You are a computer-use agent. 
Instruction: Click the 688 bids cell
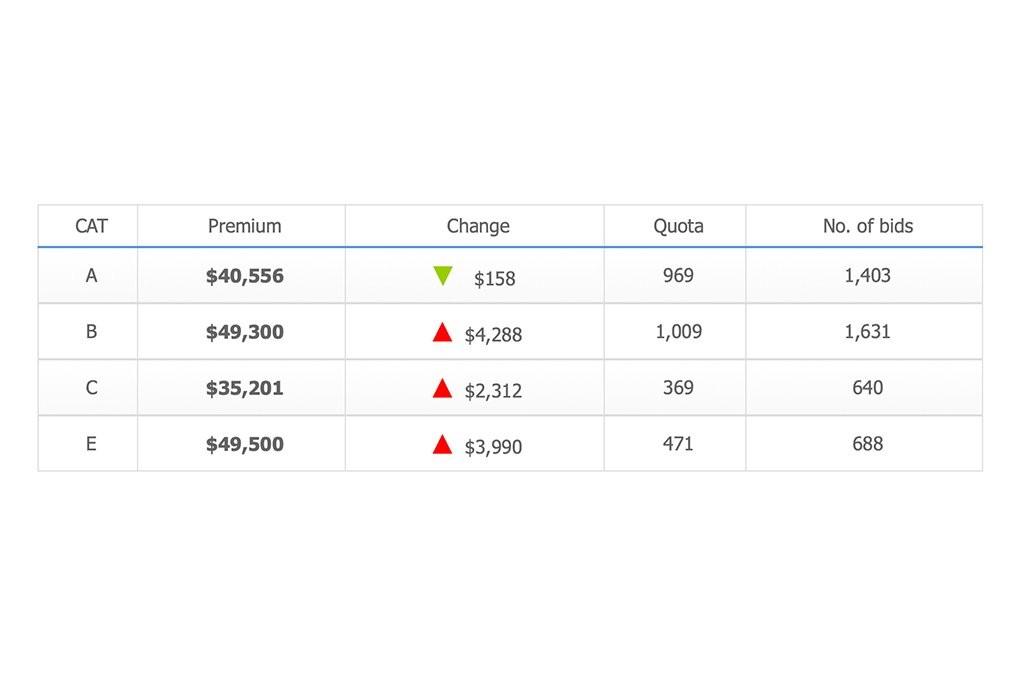pyautogui.click(x=867, y=444)
